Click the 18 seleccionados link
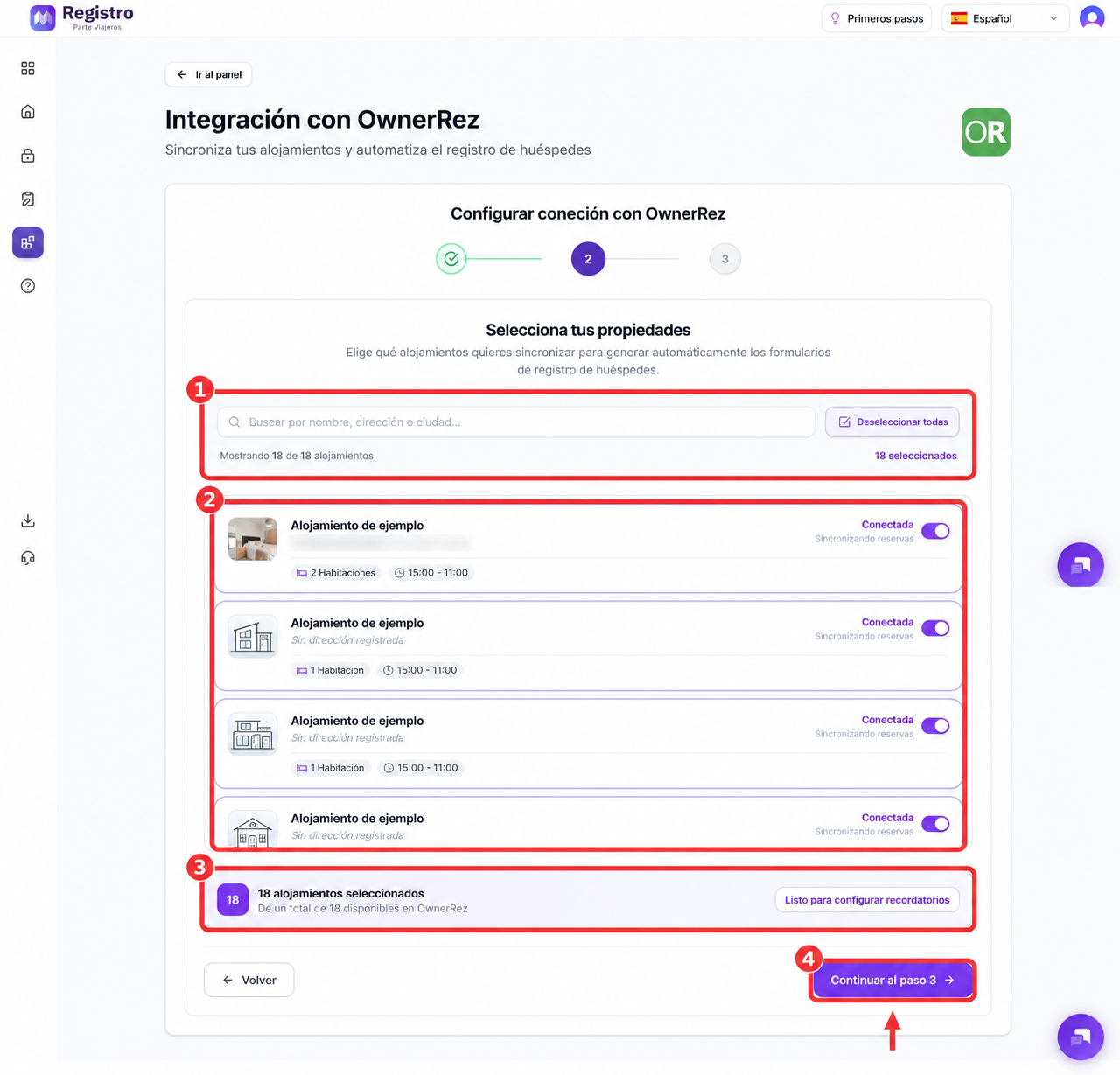 coord(916,456)
